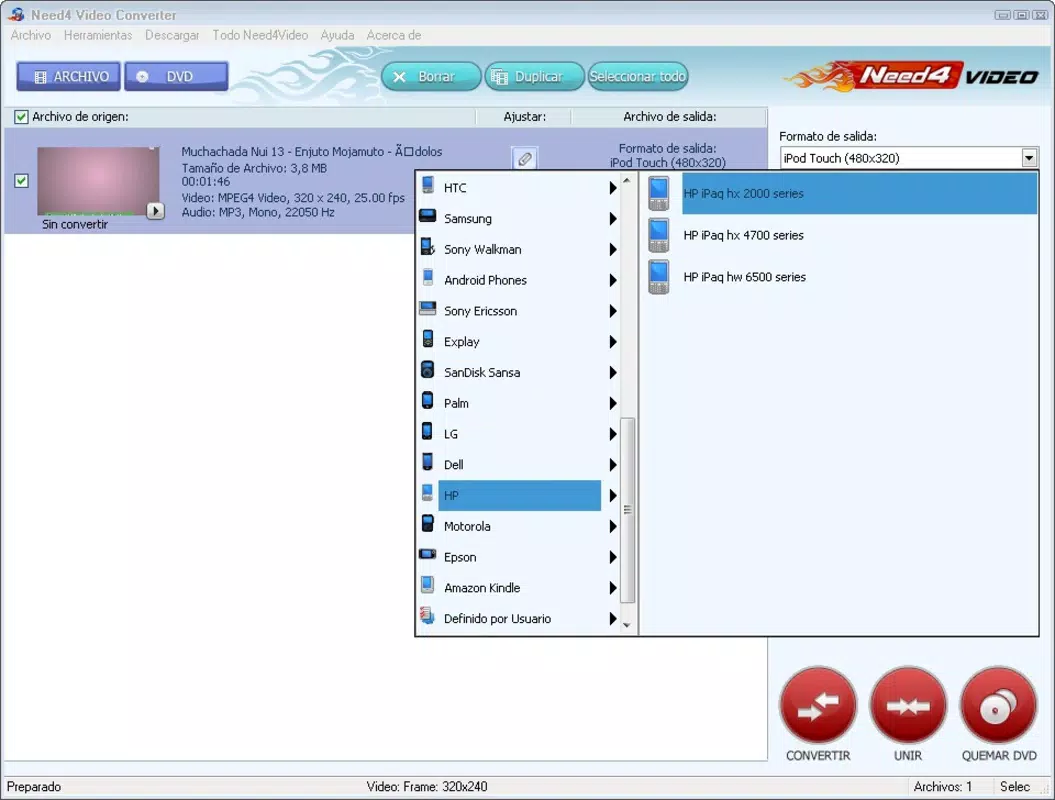
Task: Expand the Definido por Usuario submenu arrow
Action: 613,618
